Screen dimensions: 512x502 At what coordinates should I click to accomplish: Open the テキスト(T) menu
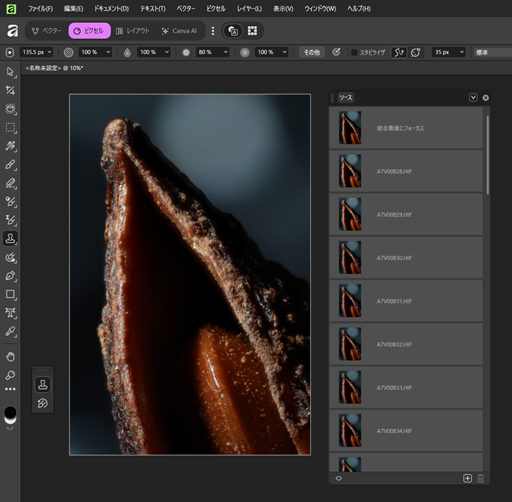tap(153, 9)
